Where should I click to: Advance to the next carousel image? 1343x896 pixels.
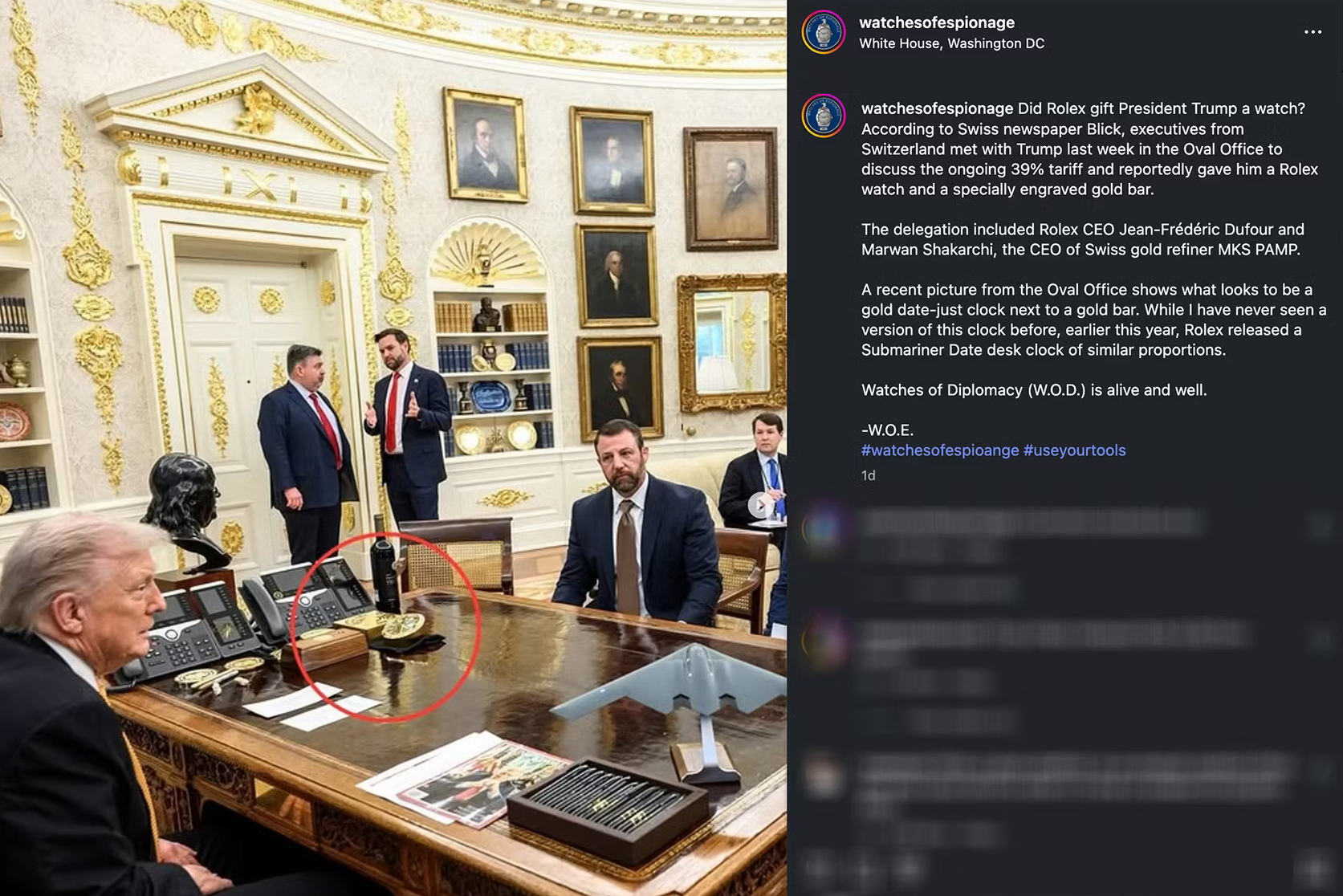pos(760,505)
